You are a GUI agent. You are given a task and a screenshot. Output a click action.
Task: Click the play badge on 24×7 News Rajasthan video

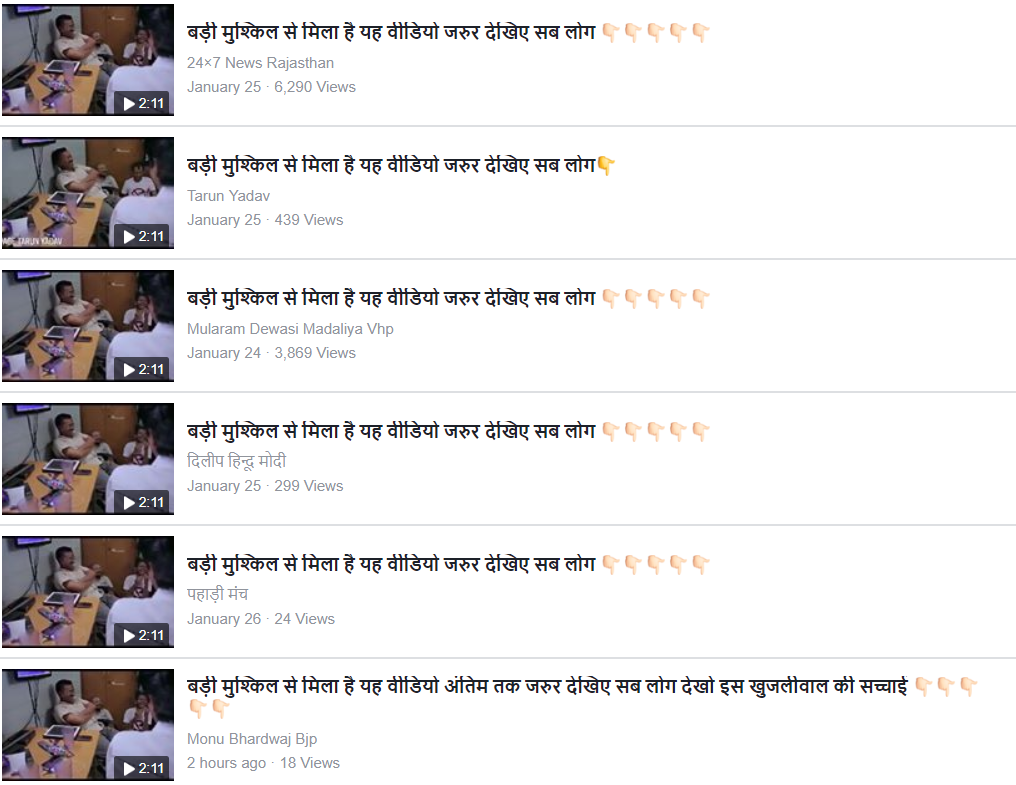(x=144, y=104)
